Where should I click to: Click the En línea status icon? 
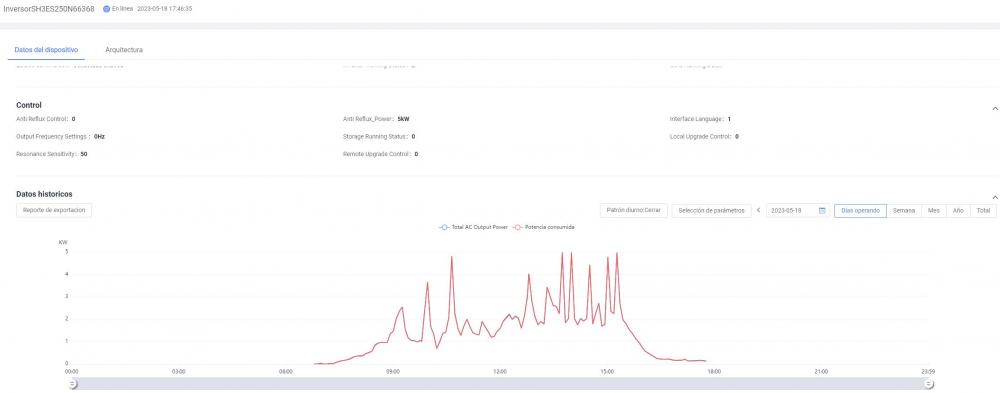pos(107,9)
